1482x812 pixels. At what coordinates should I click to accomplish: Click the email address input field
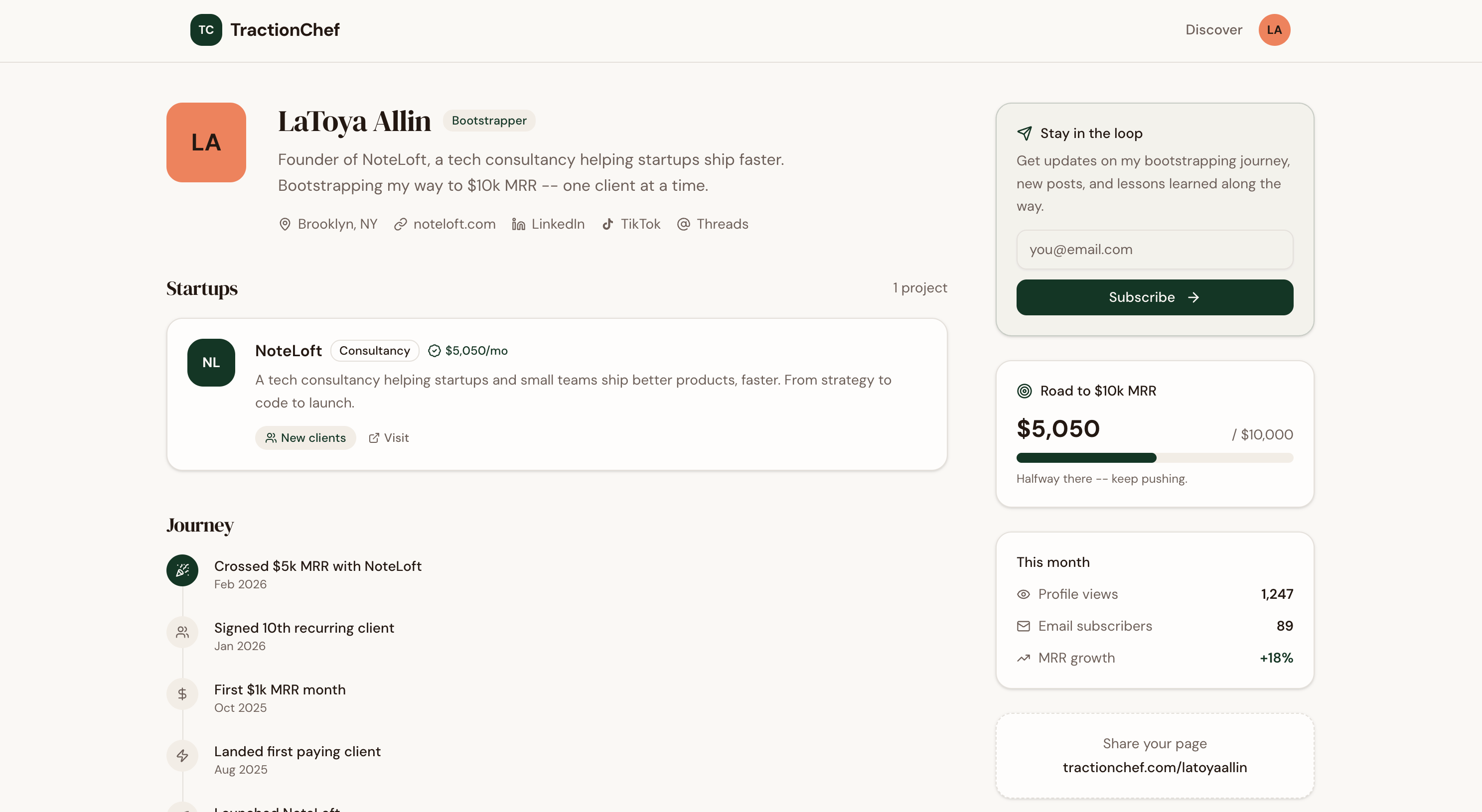(1154, 250)
